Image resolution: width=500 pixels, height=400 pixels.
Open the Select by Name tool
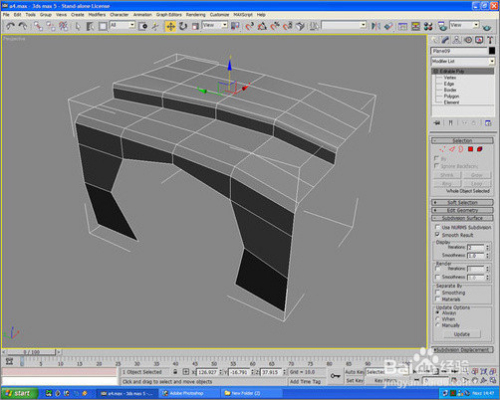click(x=90, y=26)
